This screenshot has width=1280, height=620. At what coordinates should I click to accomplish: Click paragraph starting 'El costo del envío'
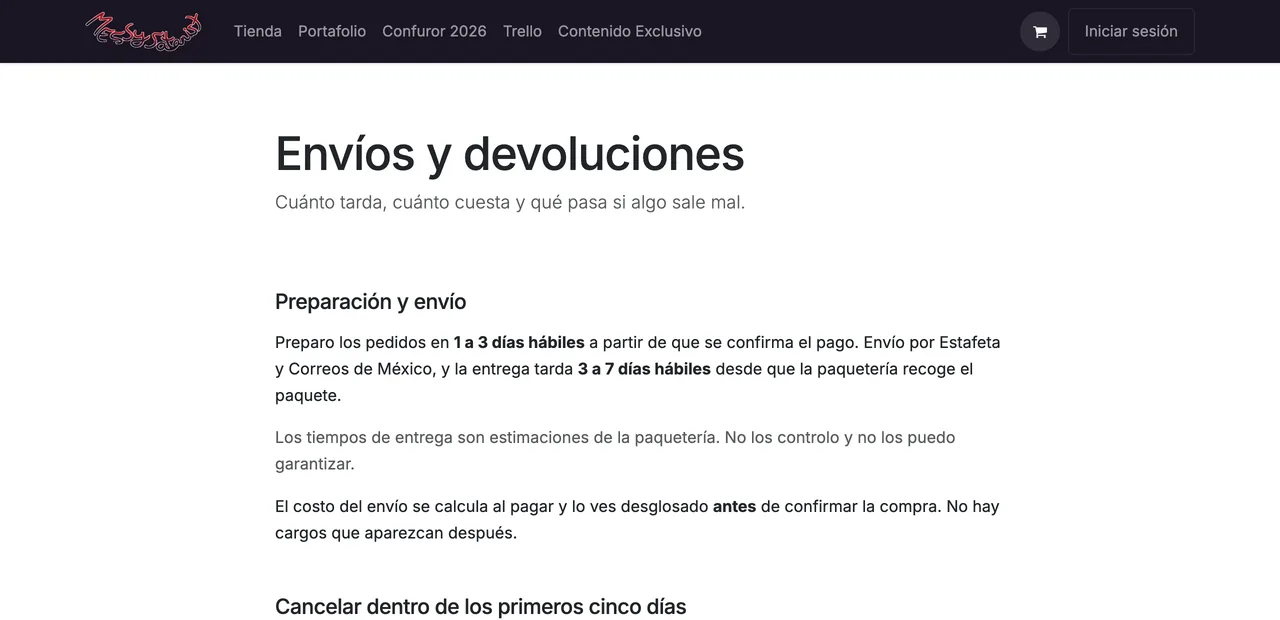click(637, 519)
